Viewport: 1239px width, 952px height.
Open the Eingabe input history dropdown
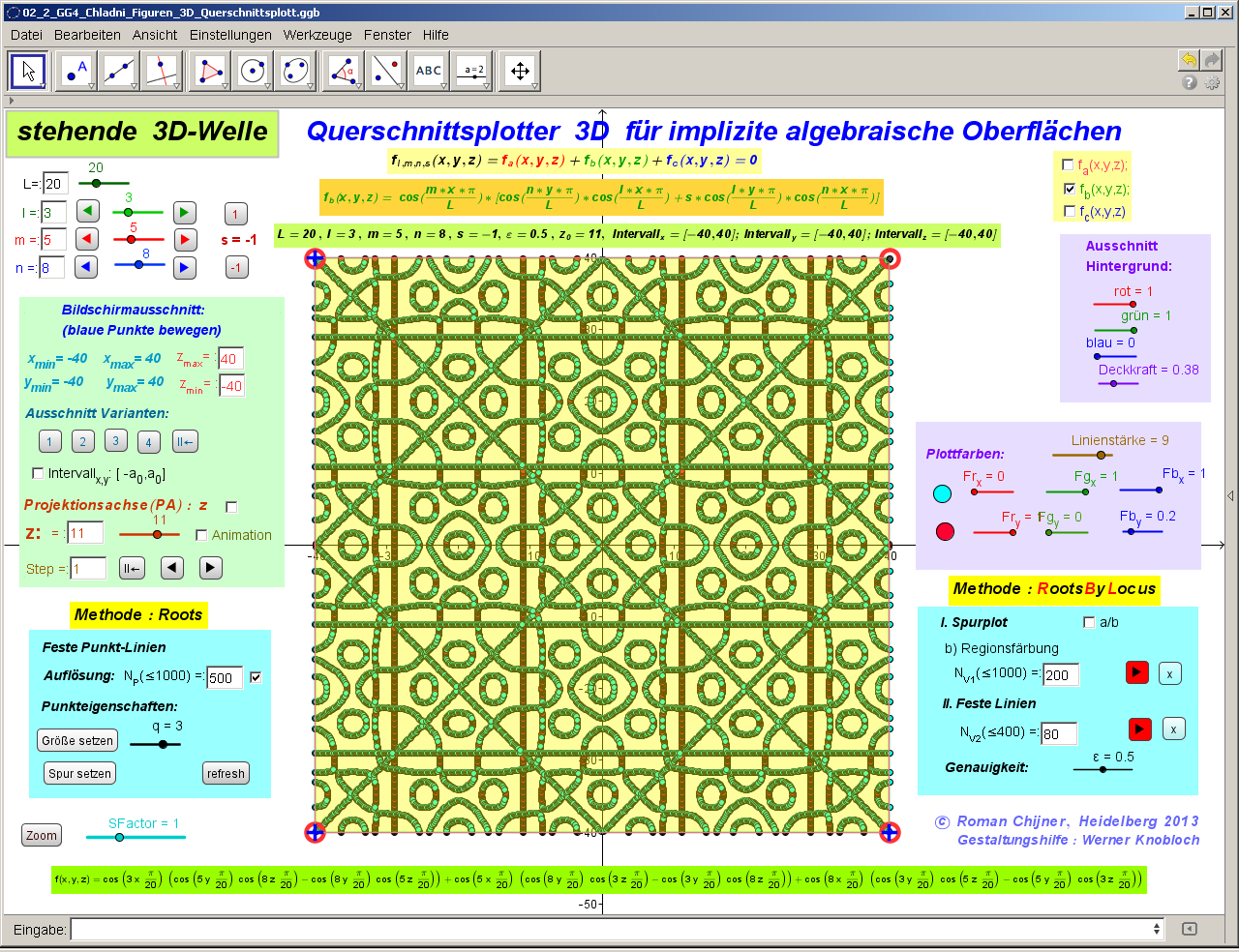[x=1158, y=930]
